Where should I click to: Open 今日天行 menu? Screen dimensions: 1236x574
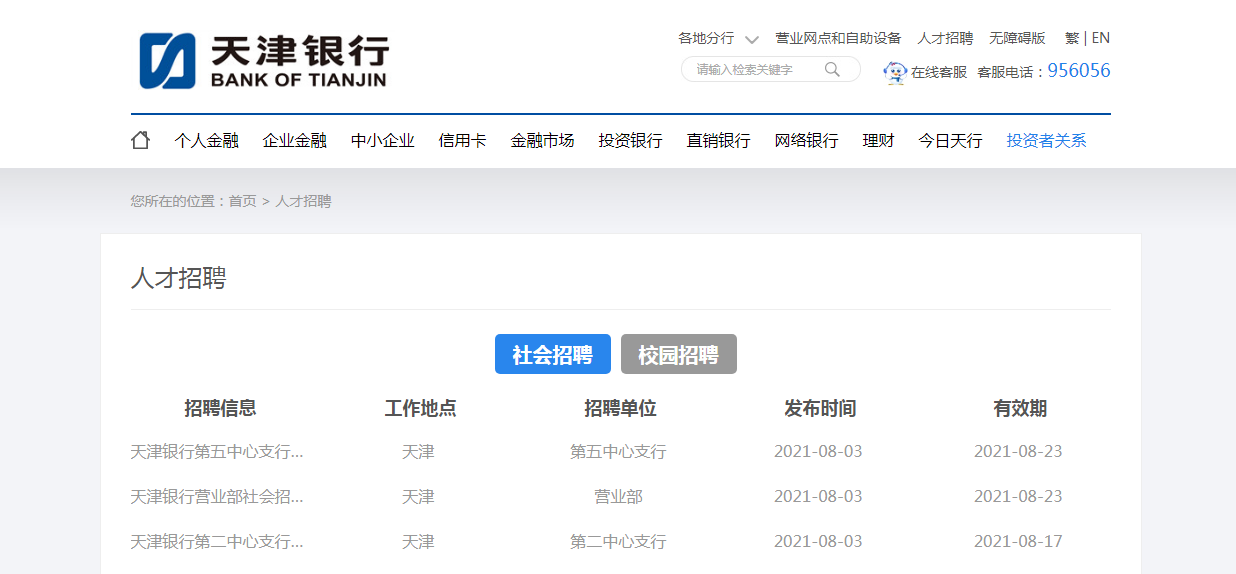tap(950, 141)
